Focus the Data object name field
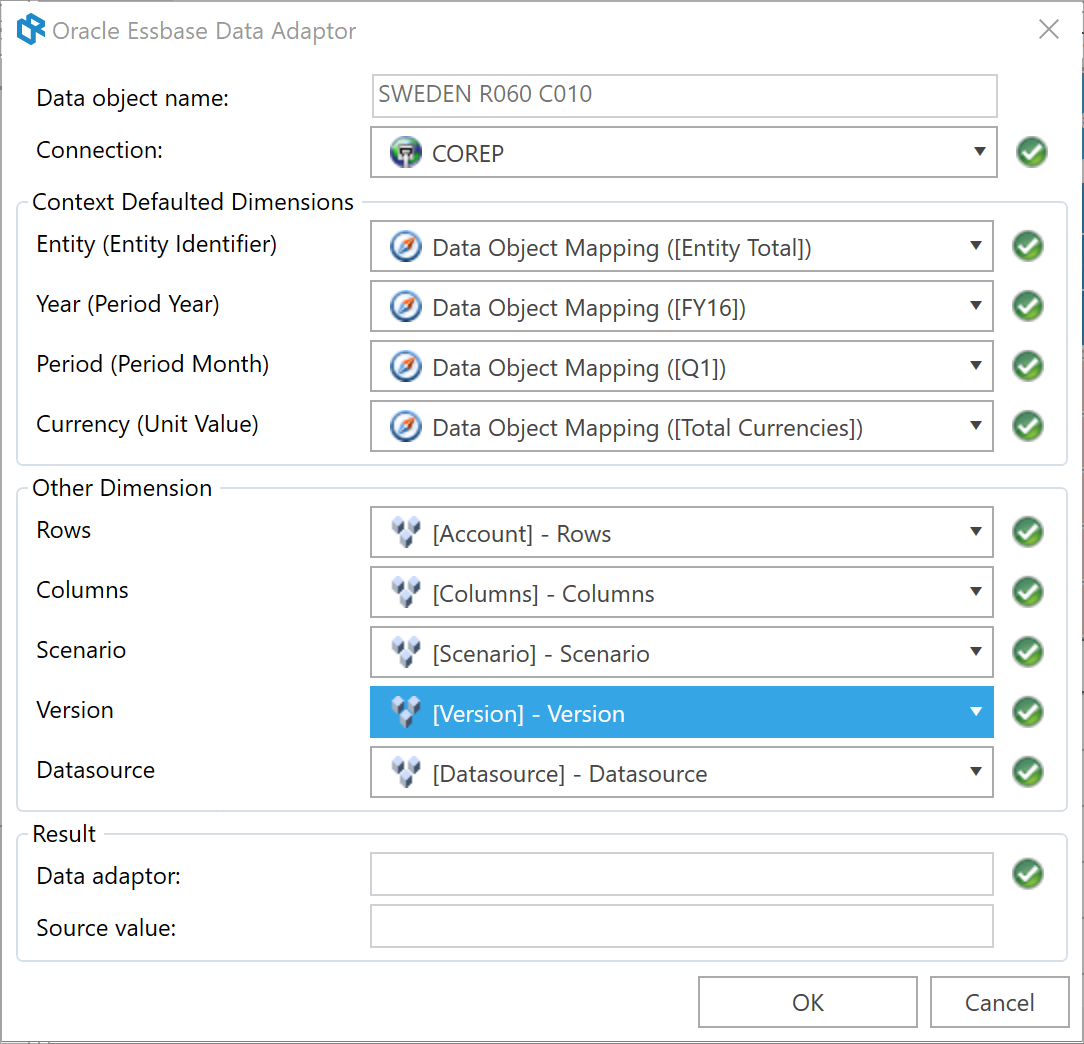Viewport: 1084px width, 1044px height. coord(684,95)
